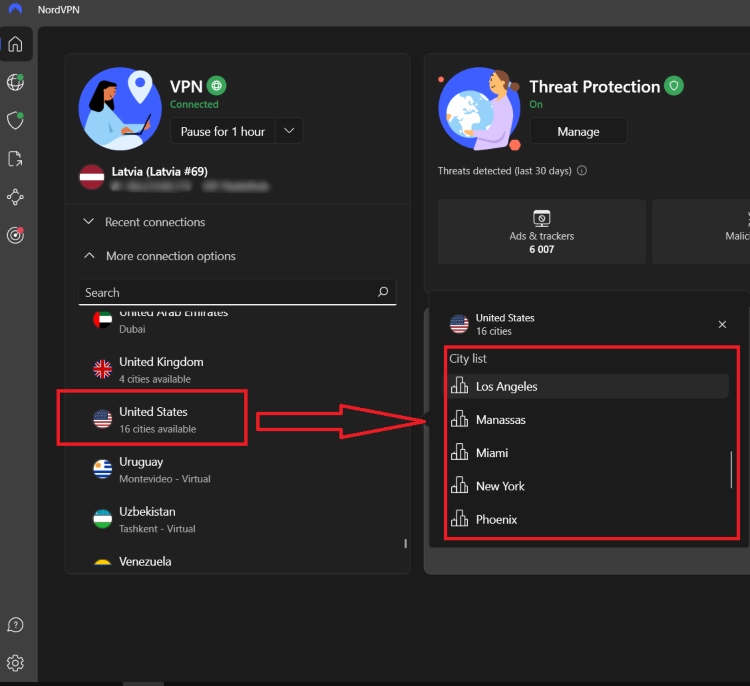Viewport: 750px width, 686px height.
Task: Open the Dark Web Monitor target icon
Action: point(15,235)
